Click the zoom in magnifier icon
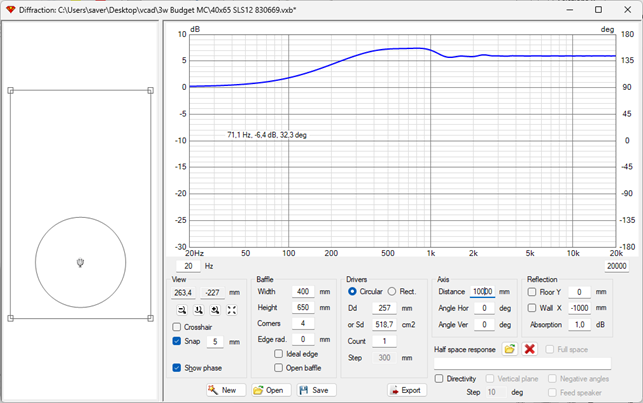Screen dimensions: 643x403 point(215,310)
